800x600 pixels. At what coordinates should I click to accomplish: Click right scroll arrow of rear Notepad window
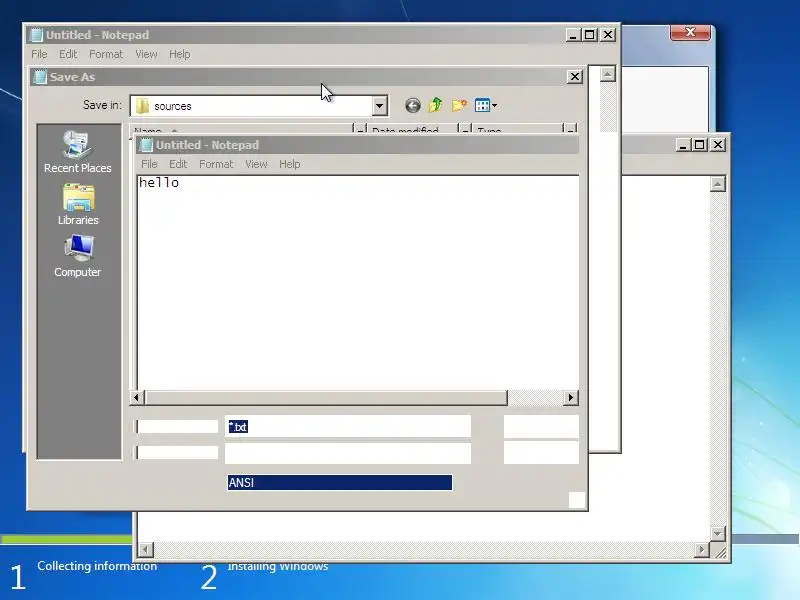point(702,549)
